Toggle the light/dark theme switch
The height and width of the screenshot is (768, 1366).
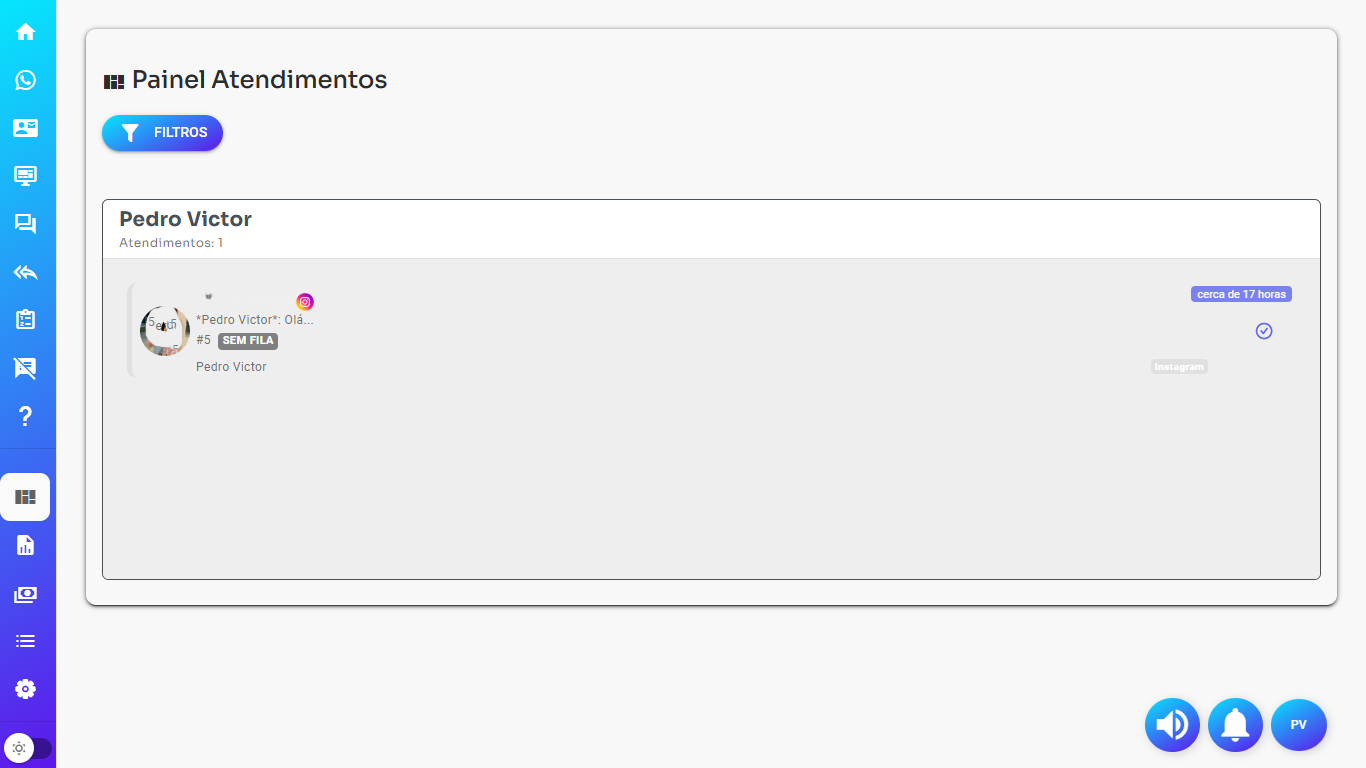pos(28,747)
